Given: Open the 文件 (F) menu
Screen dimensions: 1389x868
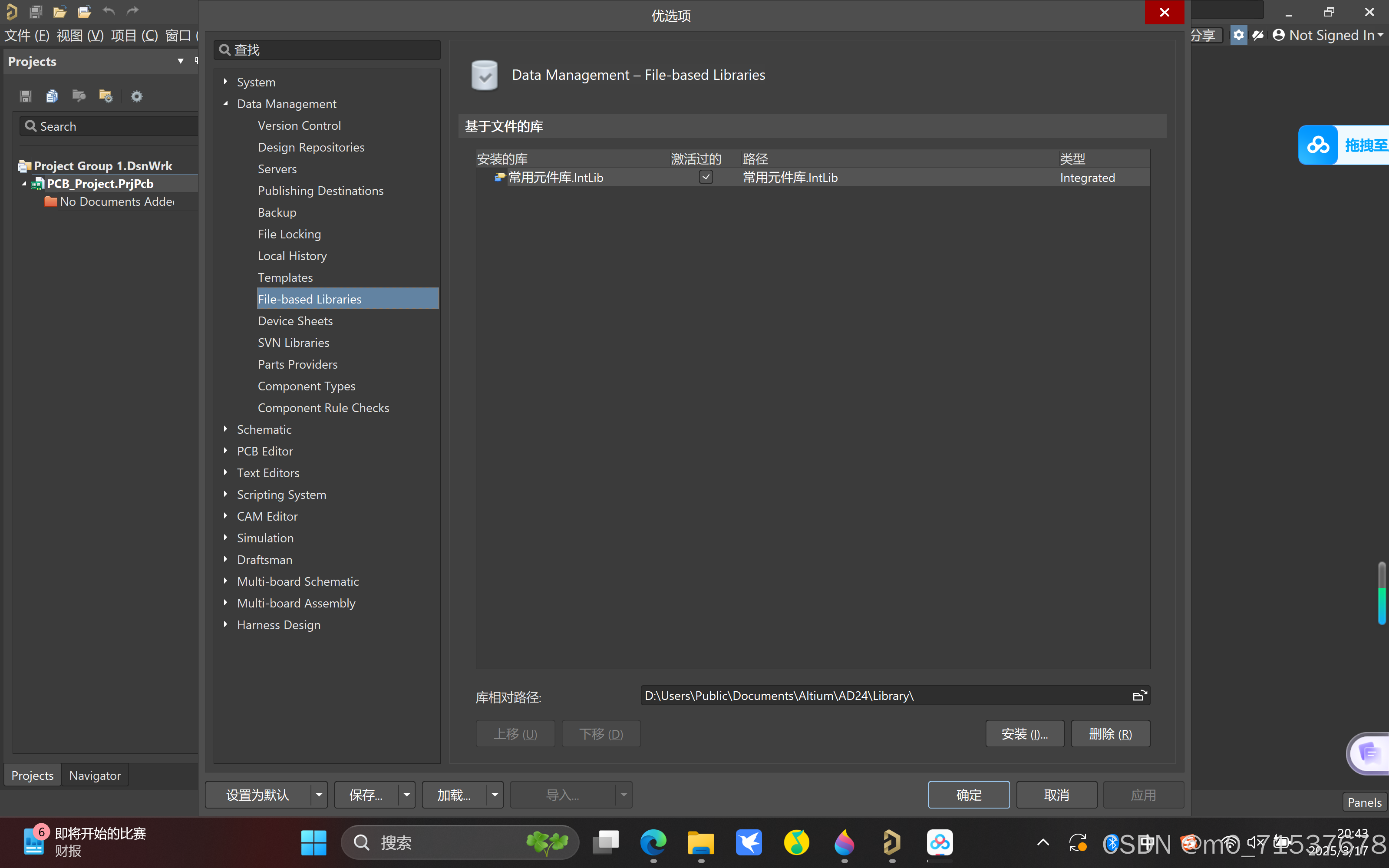Looking at the screenshot, I should pos(27,36).
